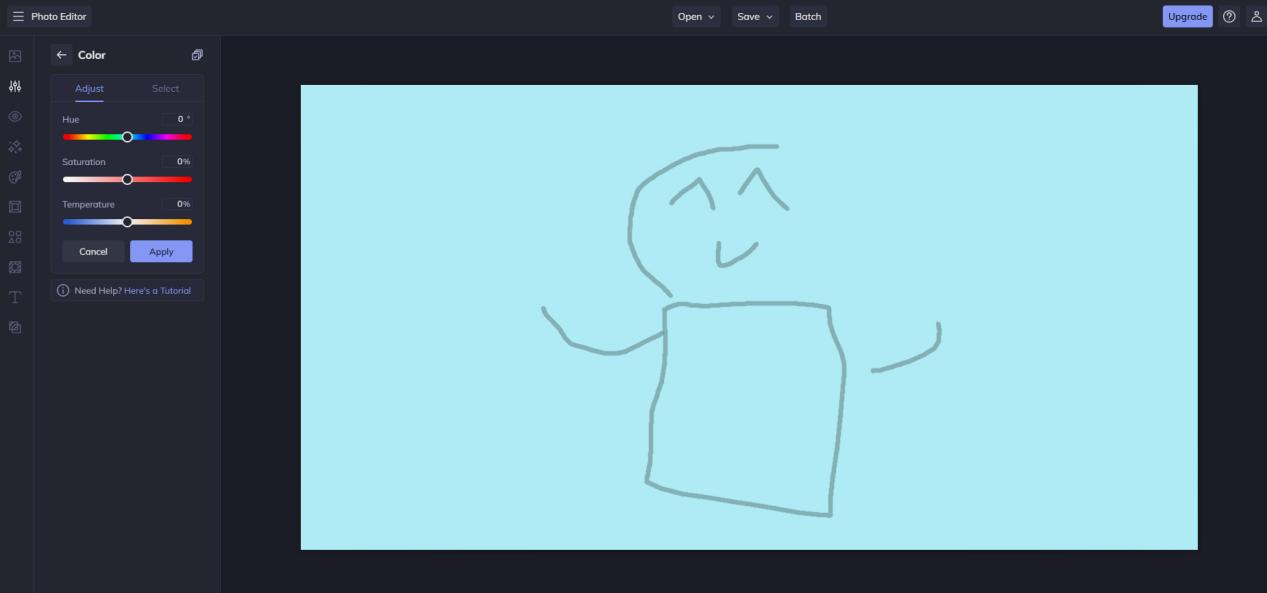The height and width of the screenshot is (593, 1267).
Task: Click the Batch button
Action: (x=808, y=16)
